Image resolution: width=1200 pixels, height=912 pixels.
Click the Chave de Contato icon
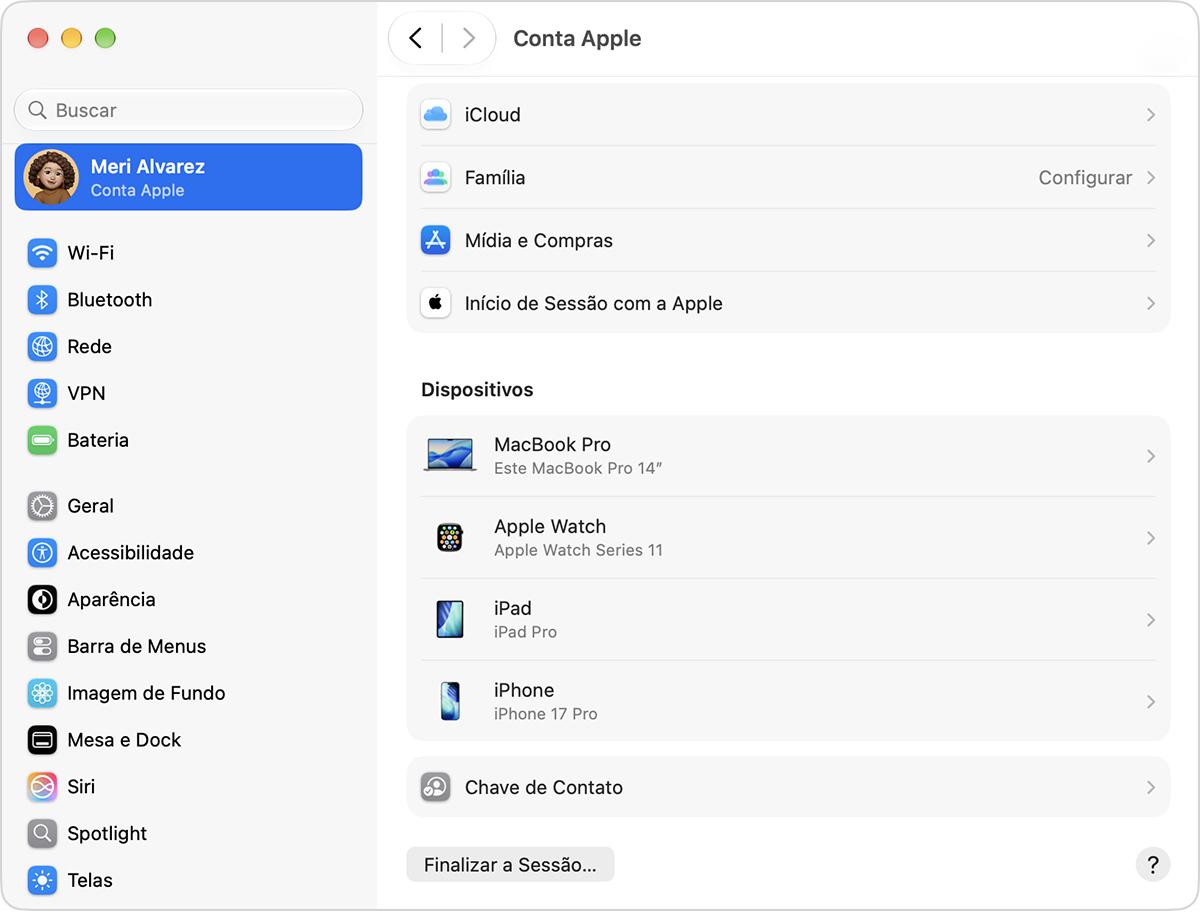(435, 787)
